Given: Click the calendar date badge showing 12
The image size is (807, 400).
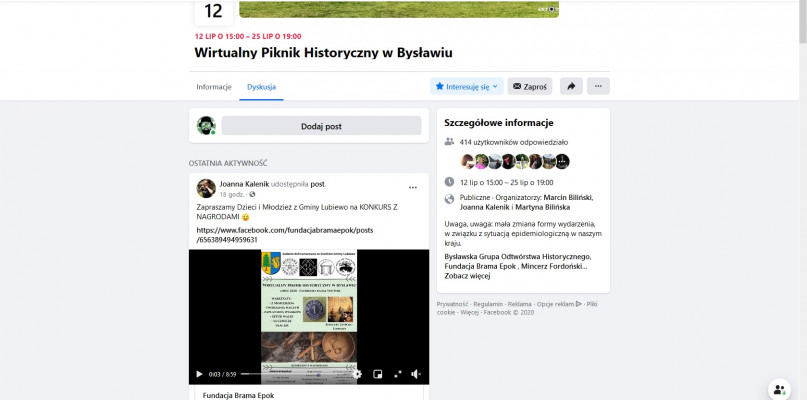Looking at the screenshot, I should click(214, 11).
